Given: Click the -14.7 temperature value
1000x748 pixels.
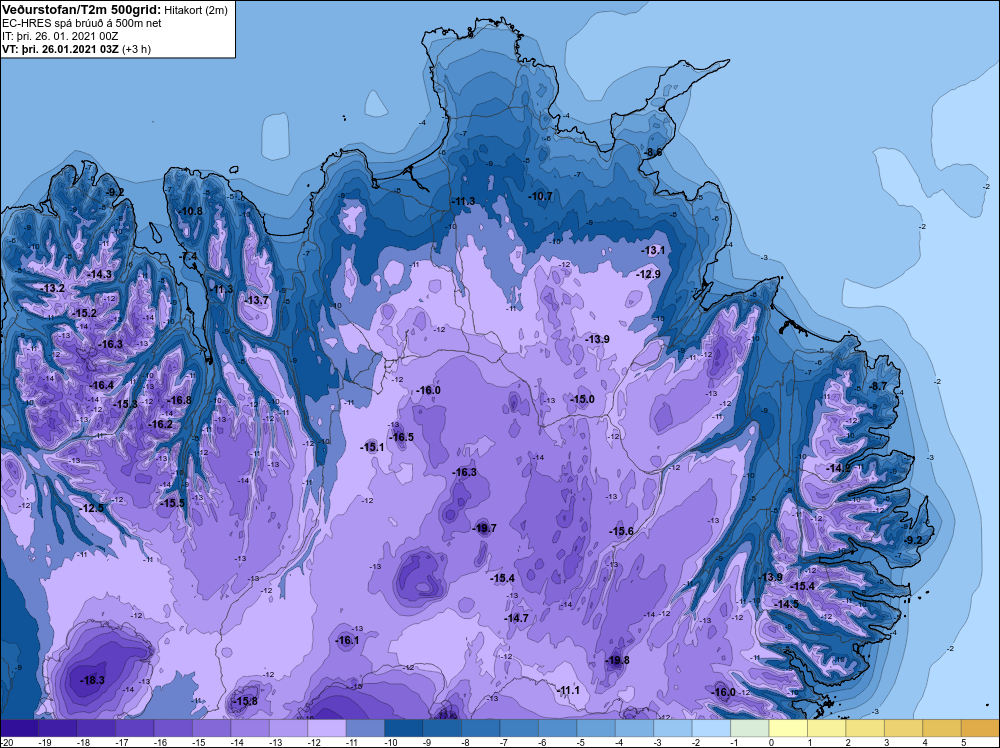Looking at the screenshot, I should click(x=516, y=618).
